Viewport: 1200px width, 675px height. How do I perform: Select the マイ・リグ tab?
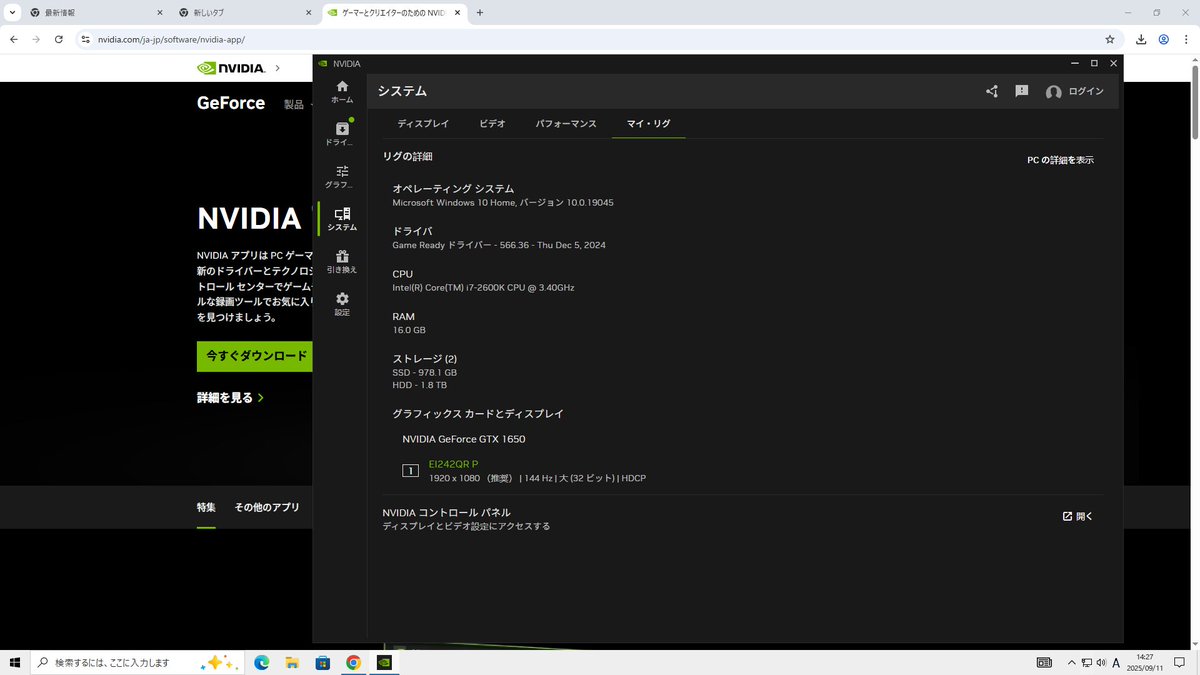(649, 124)
